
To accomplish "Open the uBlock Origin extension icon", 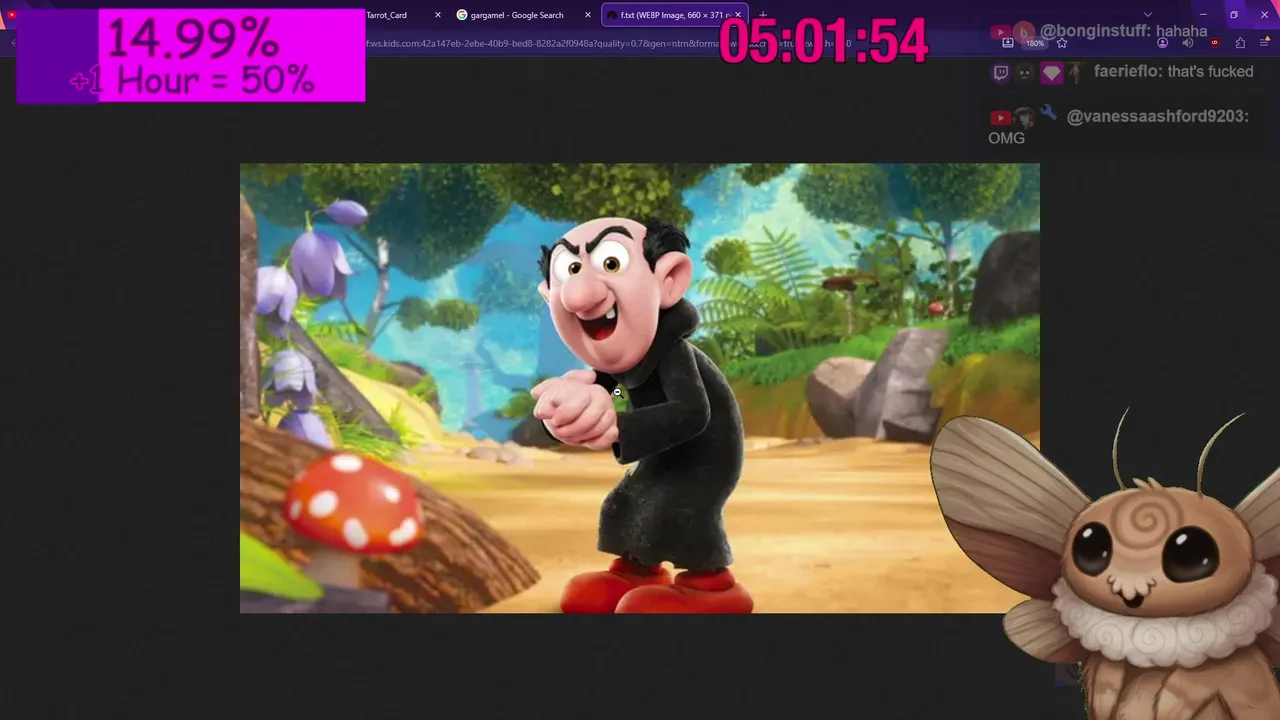I will (1215, 43).
